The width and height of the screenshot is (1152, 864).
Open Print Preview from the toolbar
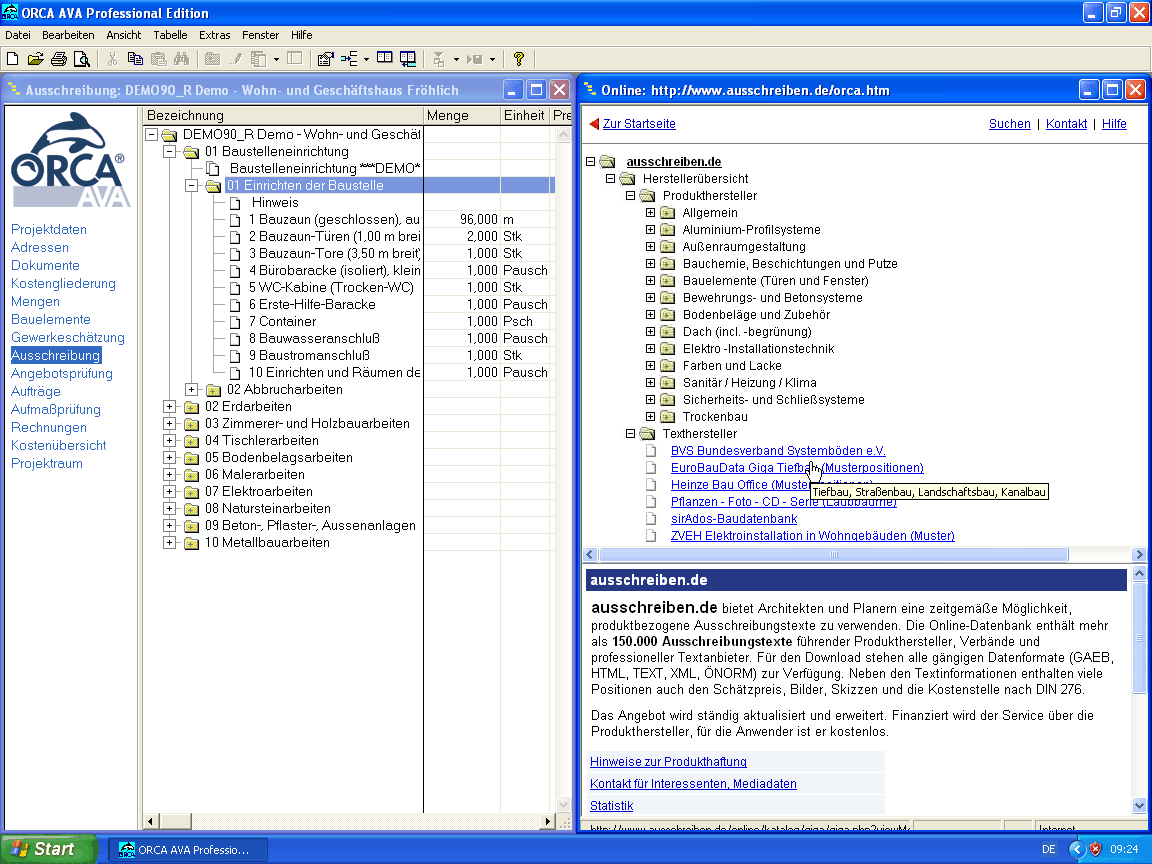(81, 59)
